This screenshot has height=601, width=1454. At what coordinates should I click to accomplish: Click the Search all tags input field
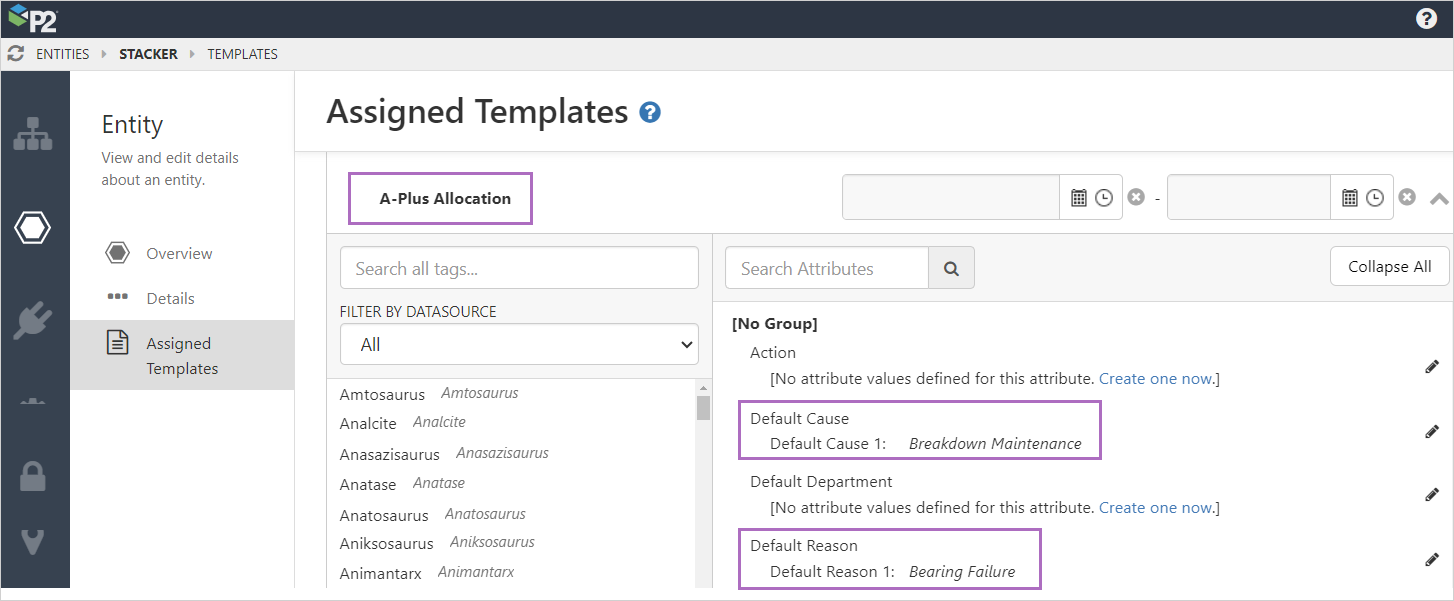pos(519,268)
